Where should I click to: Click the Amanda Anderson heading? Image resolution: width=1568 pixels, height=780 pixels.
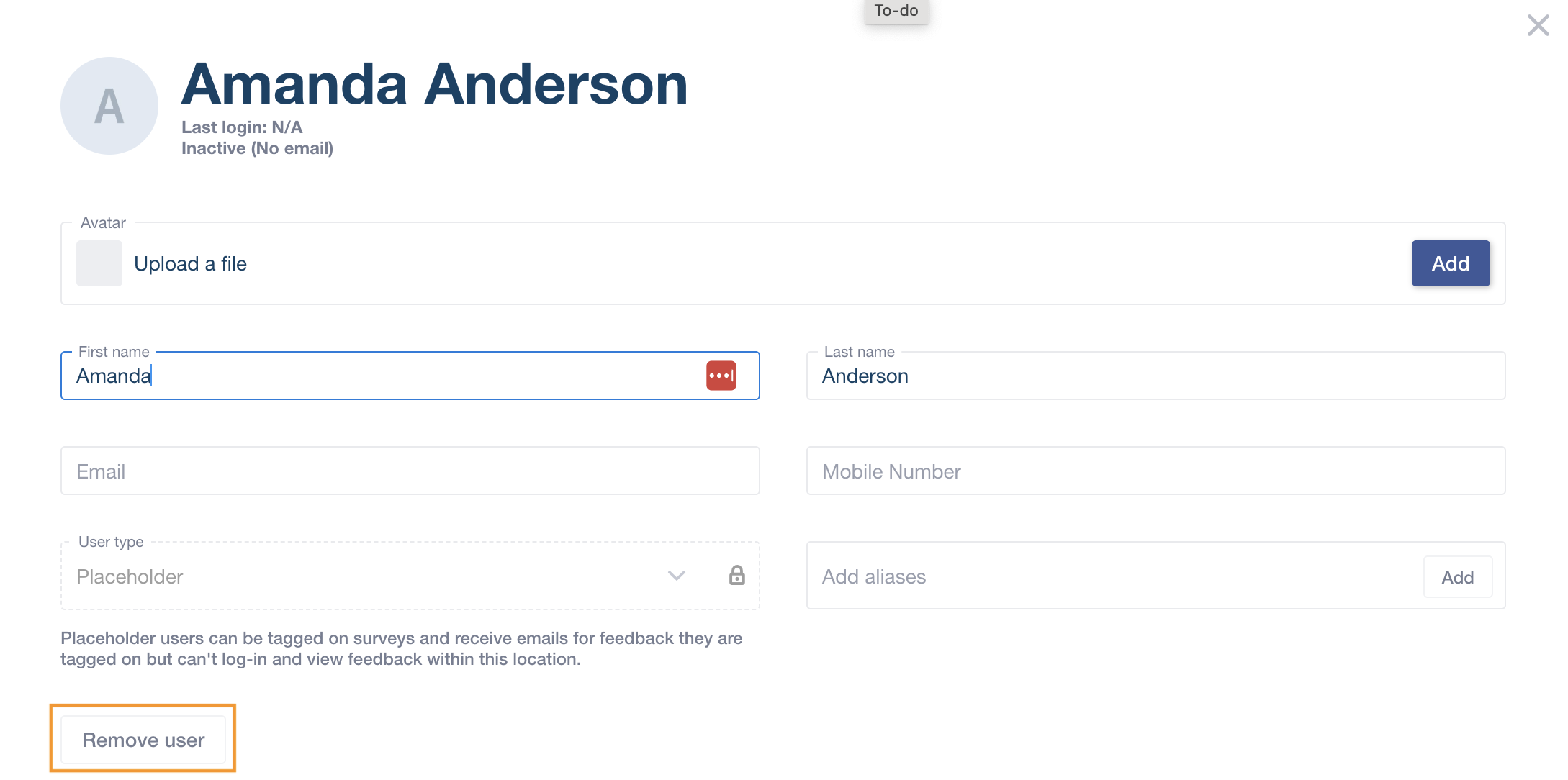click(435, 84)
